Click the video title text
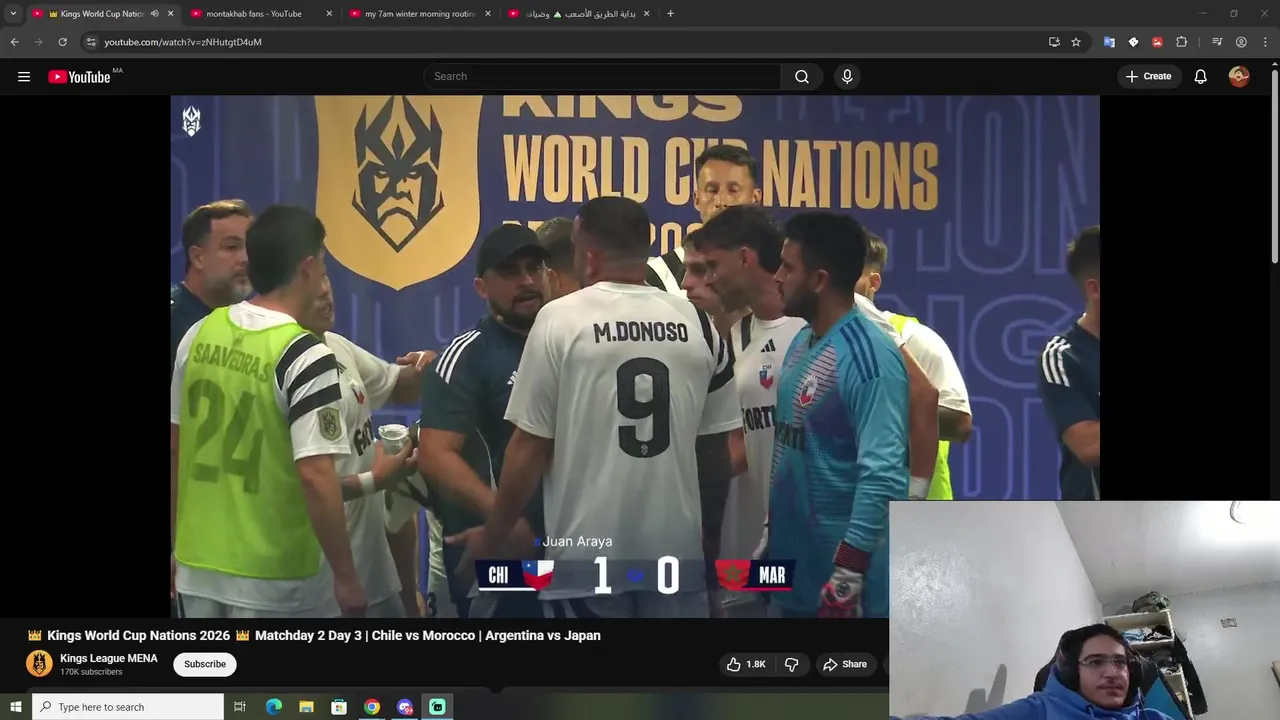 (x=314, y=635)
